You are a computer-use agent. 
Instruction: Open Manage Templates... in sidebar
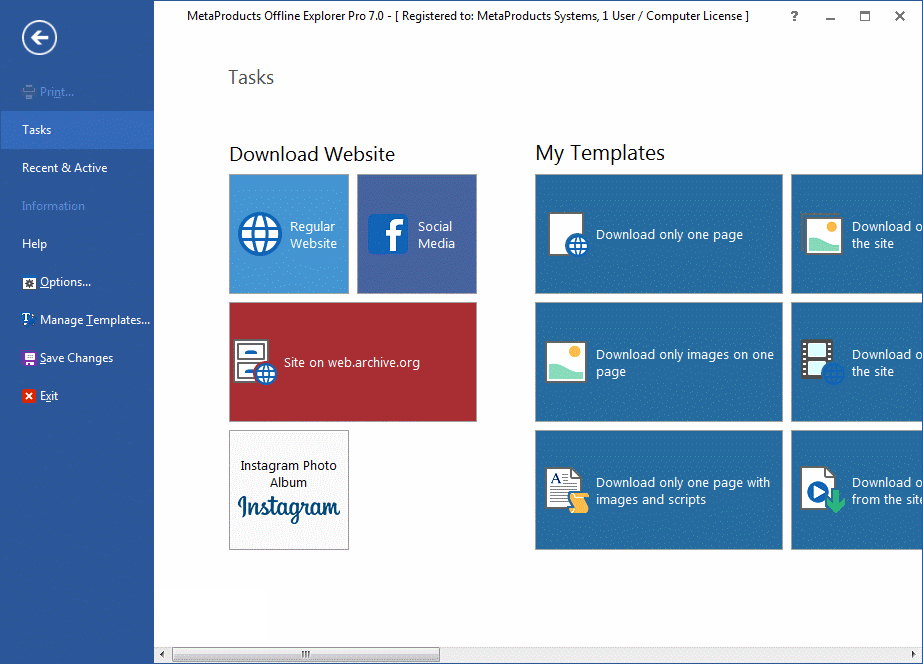(x=94, y=320)
